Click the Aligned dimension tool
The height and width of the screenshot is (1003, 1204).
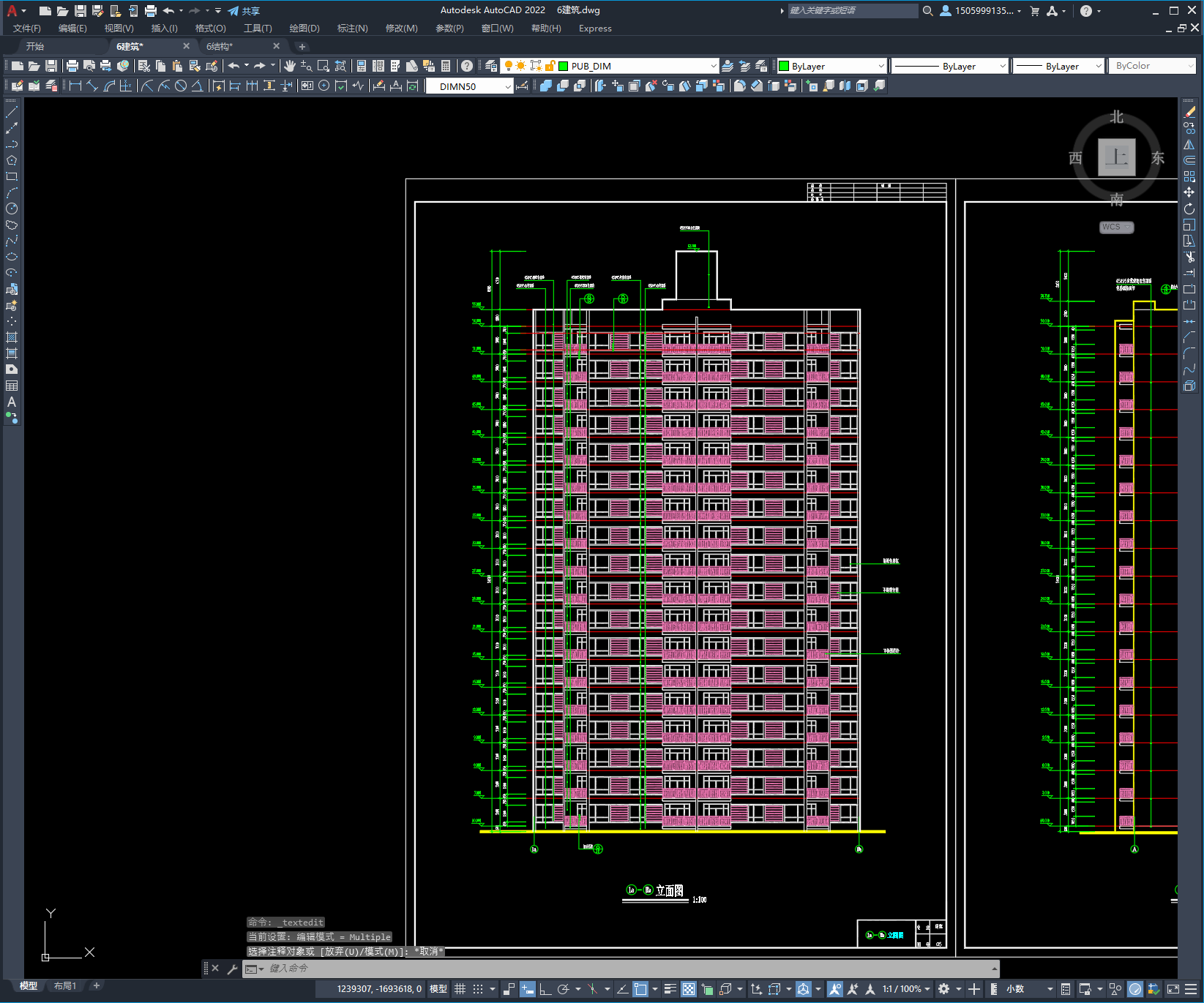(x=91, y=86)
